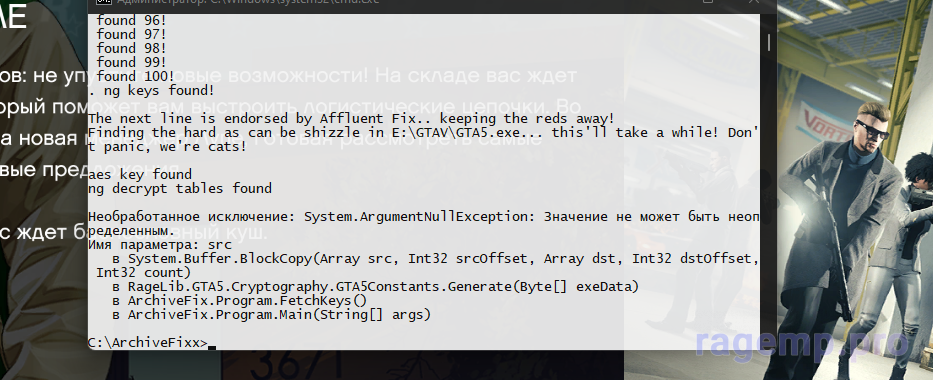Image resolution: width=933 pixels, height=380 pixels.
Task: Click the 'Имя параметра: src' line
Action: pyautogui.click(x=160, y=245)
